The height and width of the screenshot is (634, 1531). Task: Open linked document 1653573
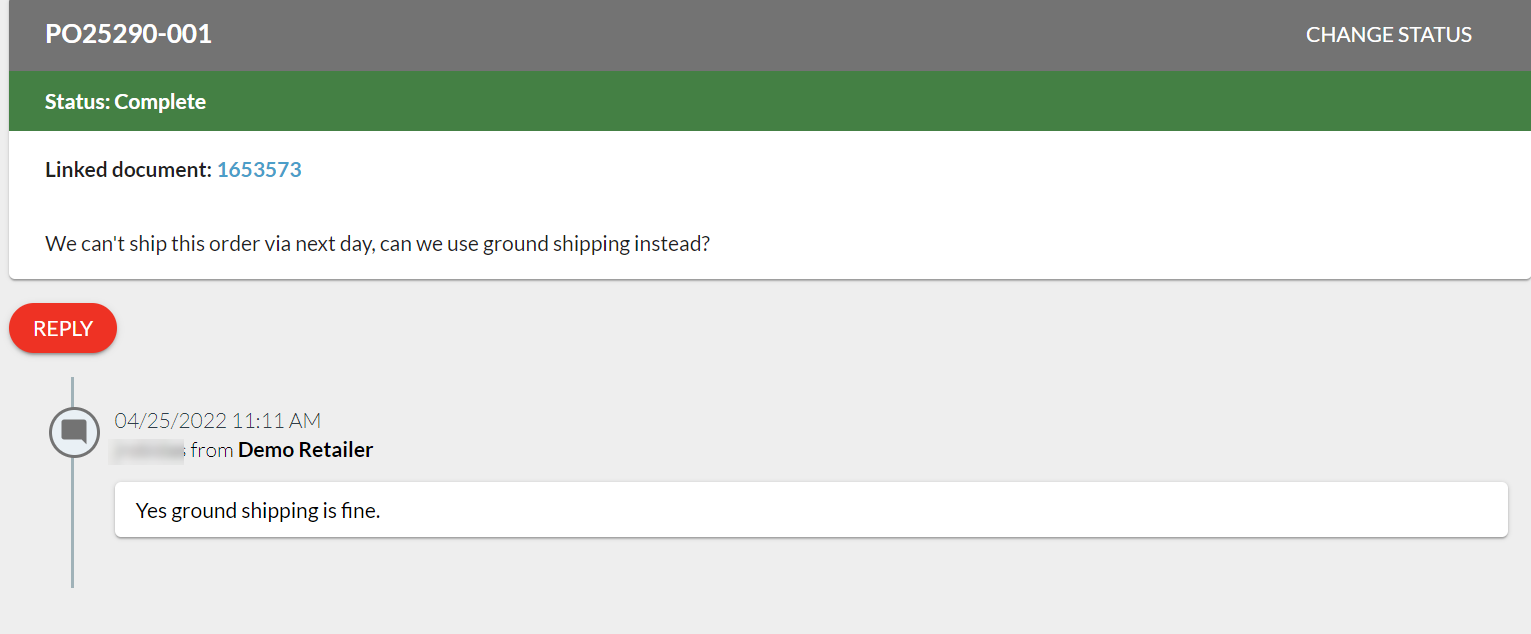[x=259, y=170]
